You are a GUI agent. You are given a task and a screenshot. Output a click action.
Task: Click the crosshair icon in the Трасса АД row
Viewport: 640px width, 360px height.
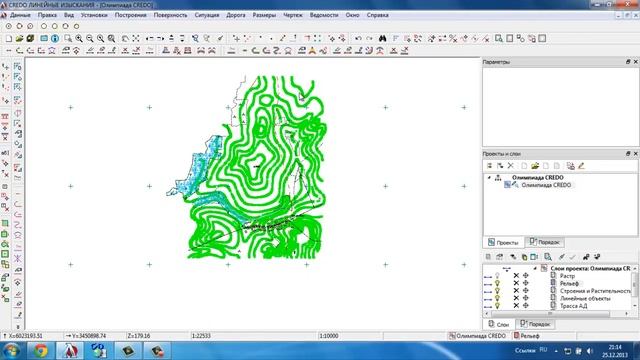(x=526, y=305)
